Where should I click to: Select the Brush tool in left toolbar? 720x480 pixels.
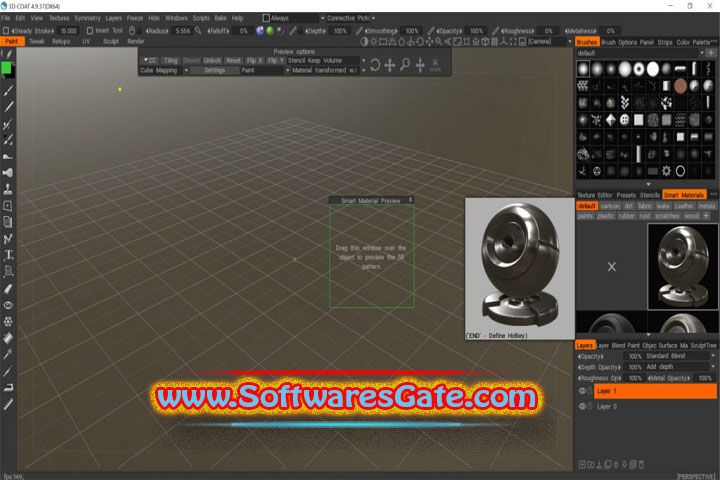click(x=8, y=90)
